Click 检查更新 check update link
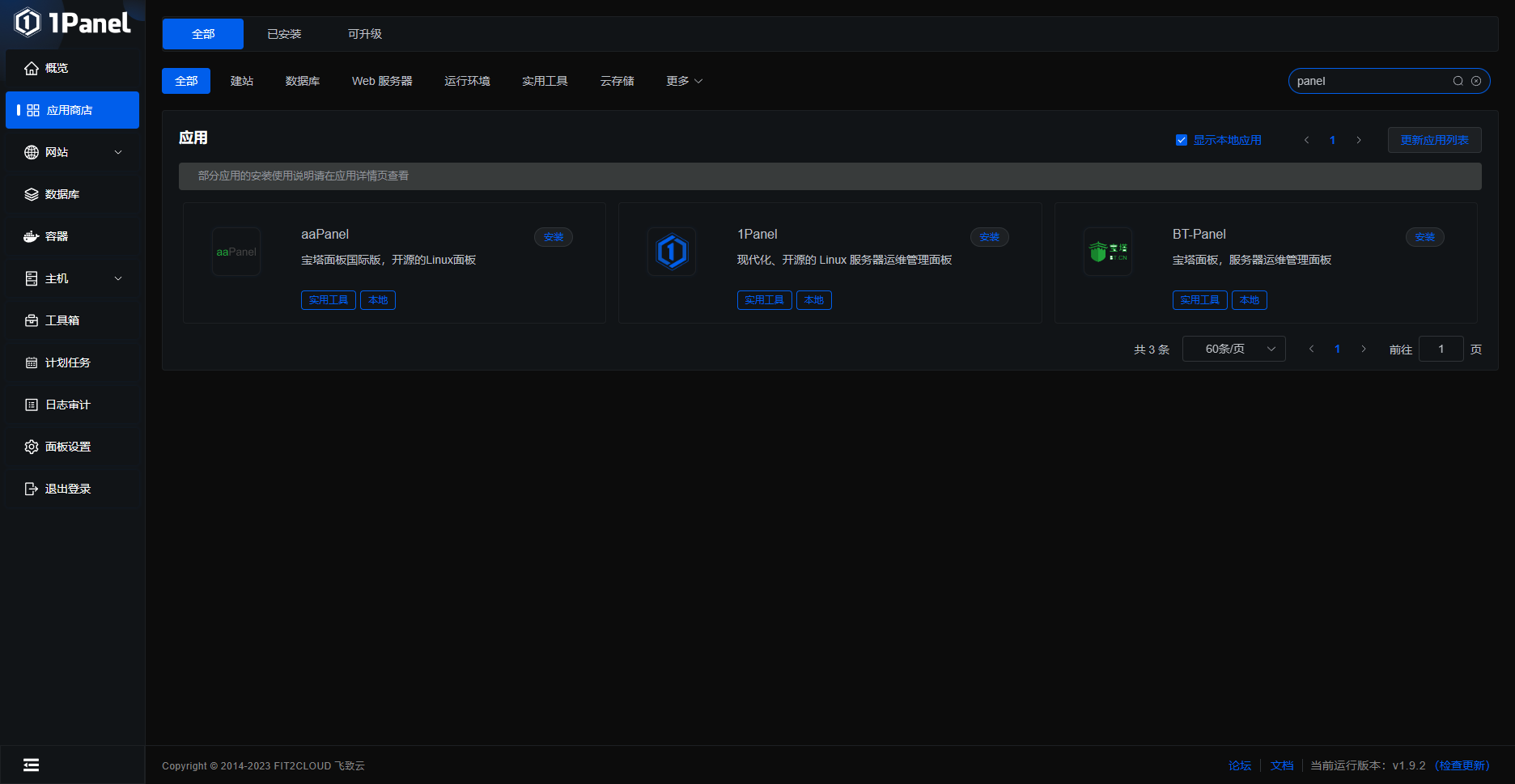 click(x=1462, y=765)
